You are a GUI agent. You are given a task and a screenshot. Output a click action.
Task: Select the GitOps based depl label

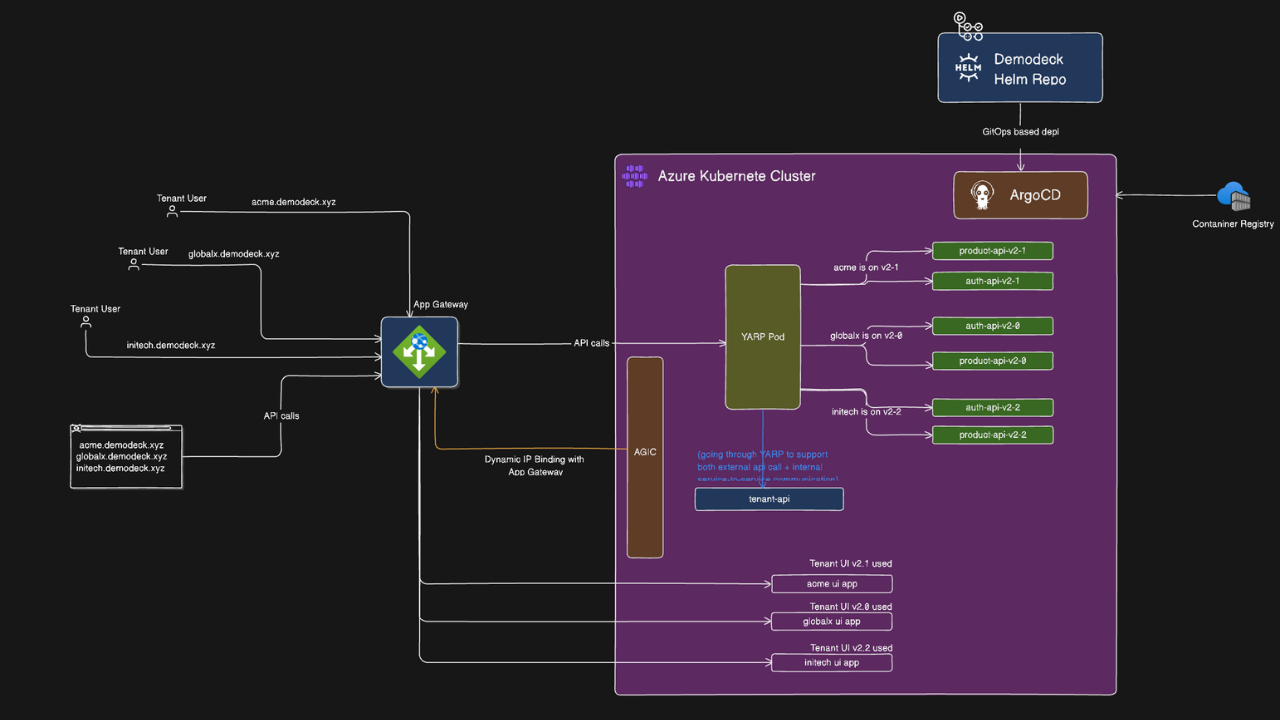coord(1020,131)
